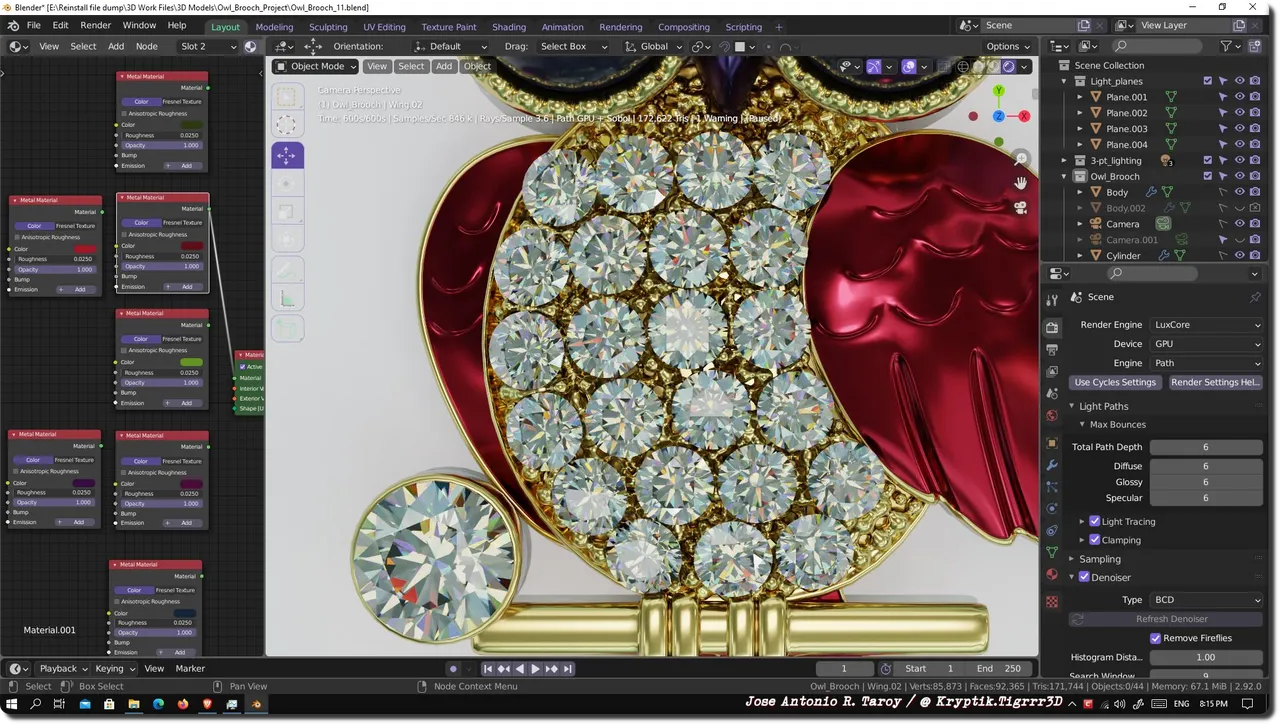
Task: Click the Use Cycles Settings button
Action: tap(1115, 382)
